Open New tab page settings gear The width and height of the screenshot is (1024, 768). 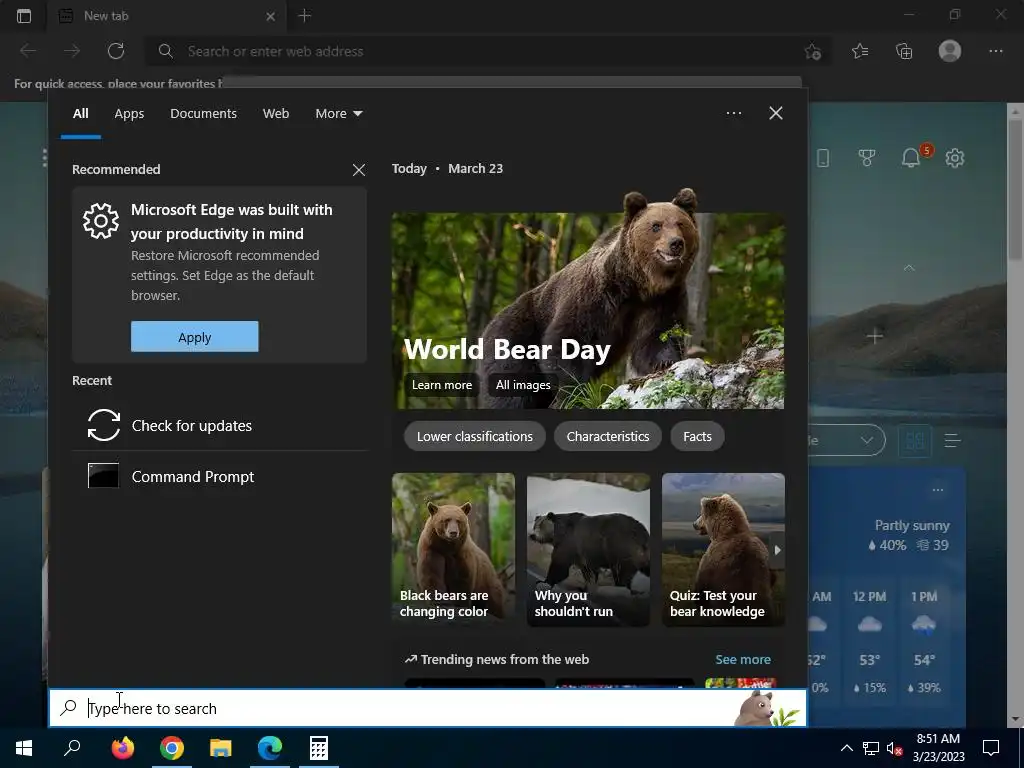(955, 157)
